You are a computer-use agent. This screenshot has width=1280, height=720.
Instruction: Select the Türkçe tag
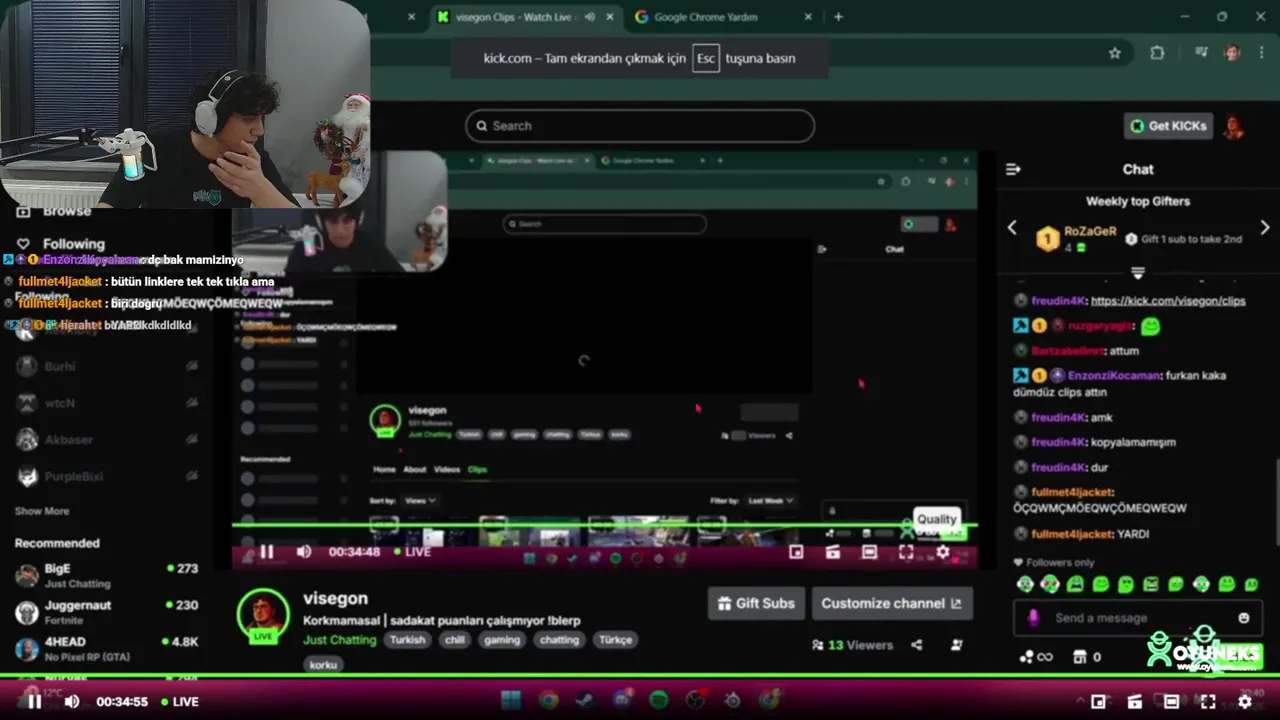pos(615,640)
